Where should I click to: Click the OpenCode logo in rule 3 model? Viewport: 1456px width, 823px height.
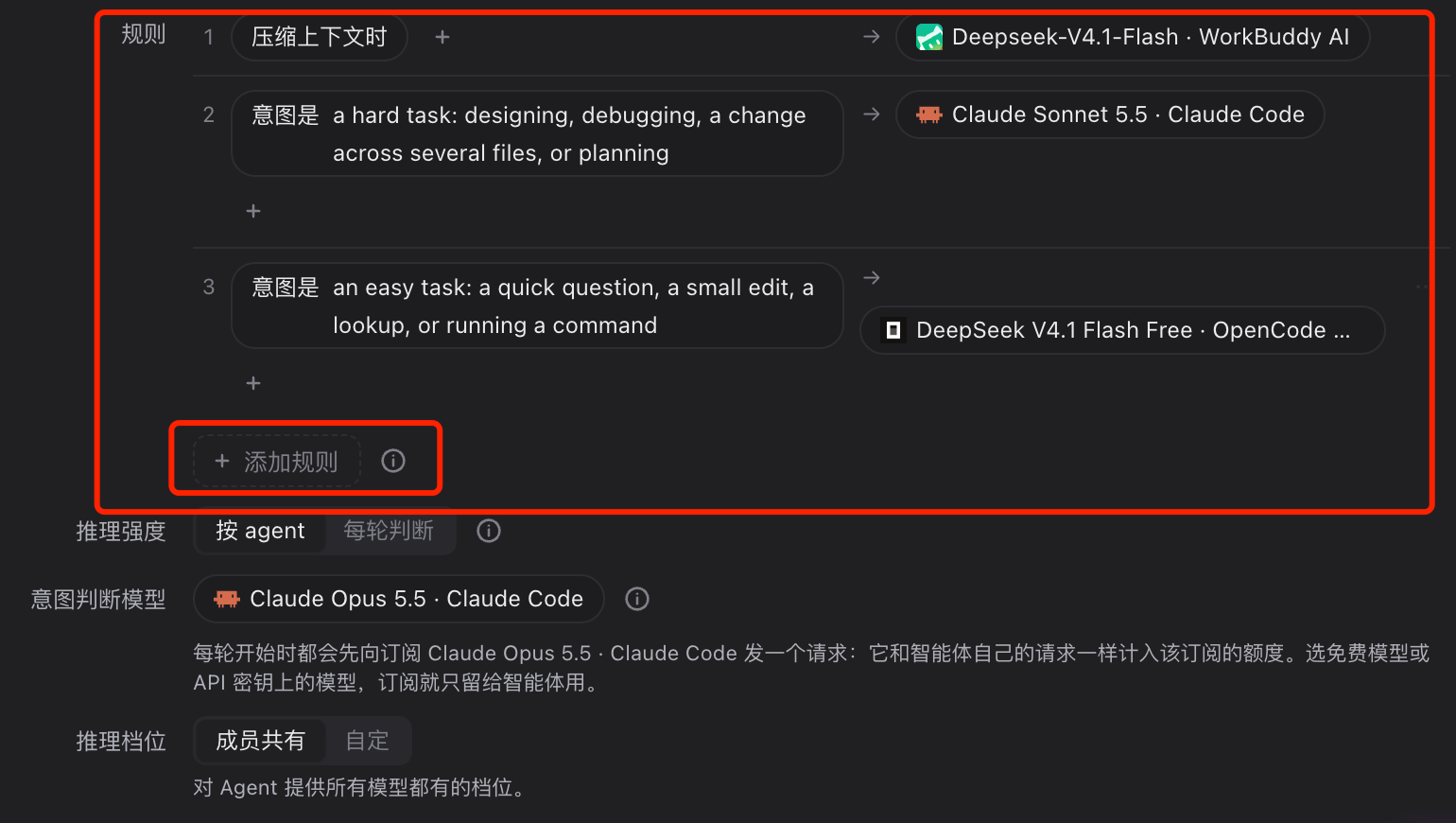pyautogui.click(x=893, y=330)
